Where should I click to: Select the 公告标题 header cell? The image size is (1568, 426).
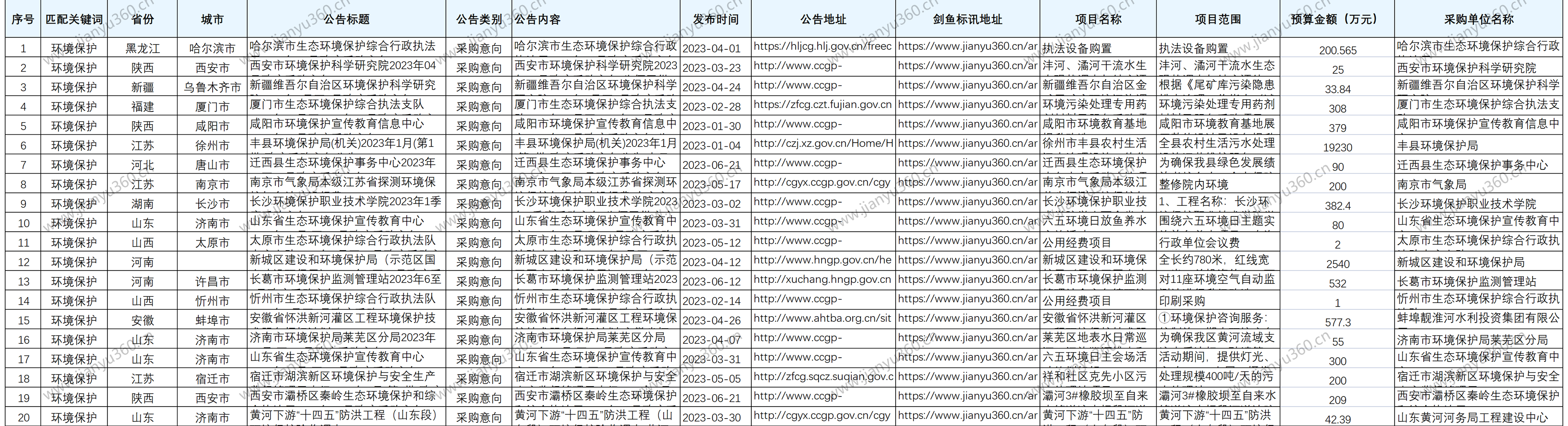point(346,19)
